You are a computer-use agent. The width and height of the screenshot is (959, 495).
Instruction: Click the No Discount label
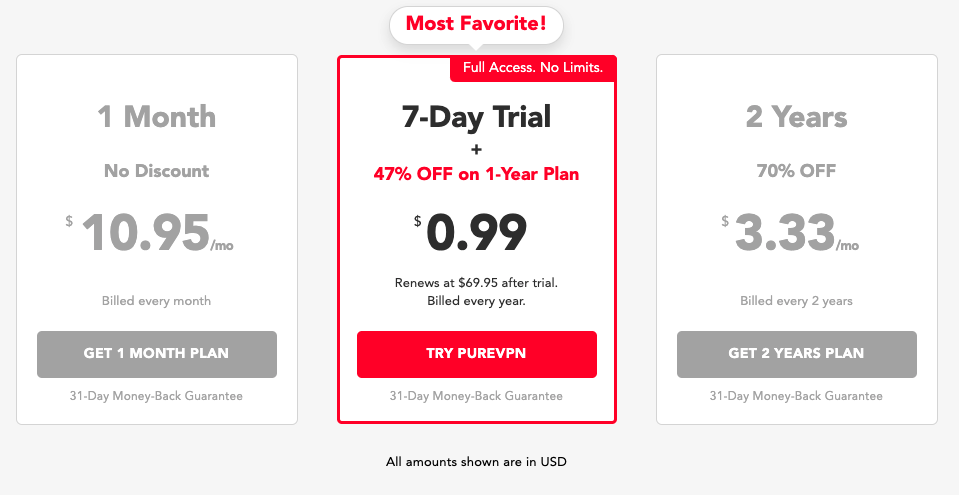pos(157,171)
